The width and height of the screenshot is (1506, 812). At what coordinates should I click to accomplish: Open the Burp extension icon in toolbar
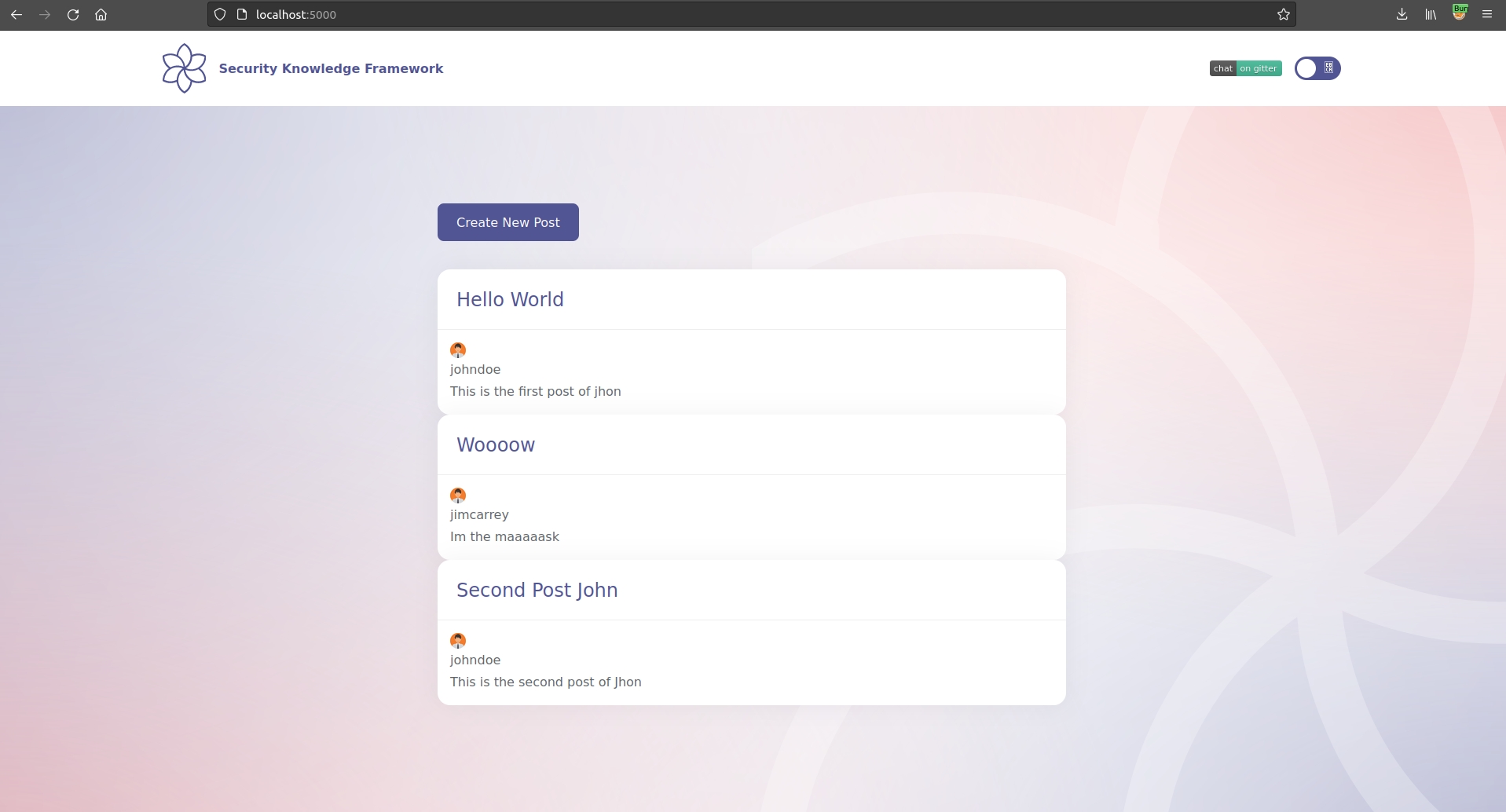1459,13
